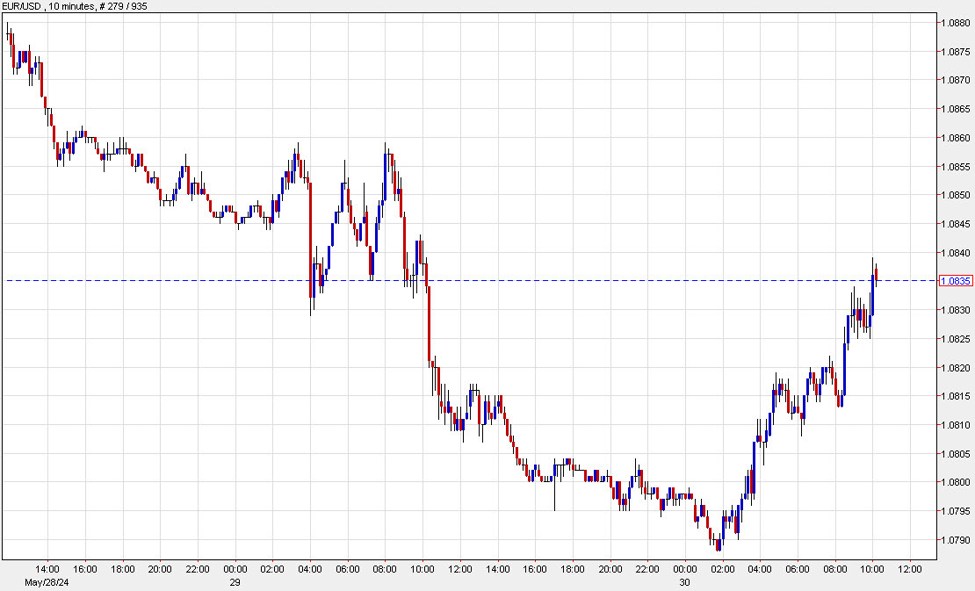Select the 00:00 time label above date 30

click(x=686, y=570)
